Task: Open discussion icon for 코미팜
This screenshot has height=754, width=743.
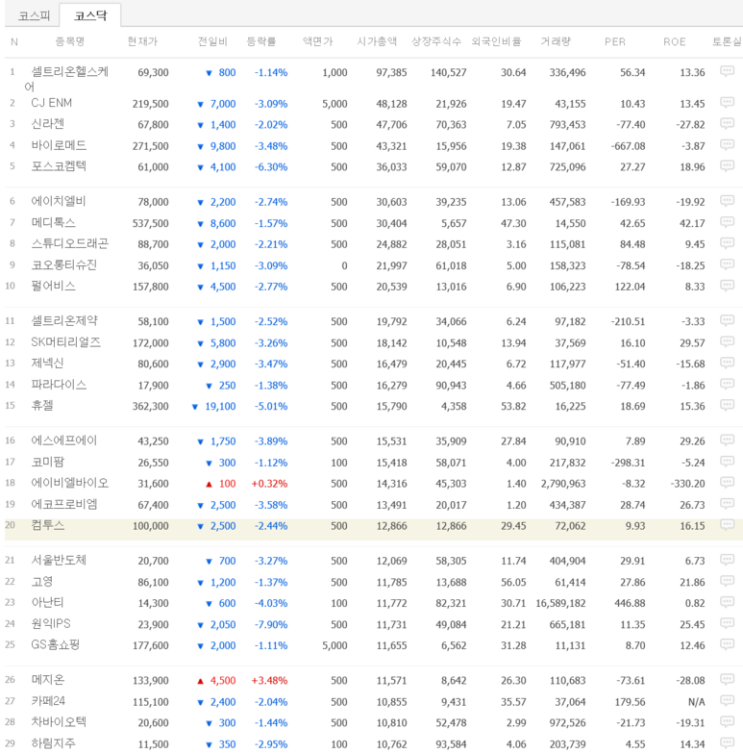Action: tap(727, 462)
